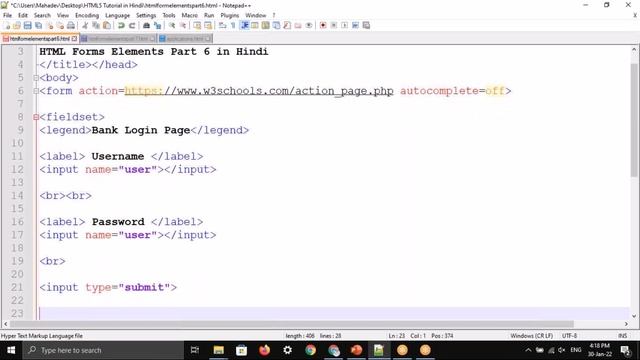This screenshot has height=360, width=640.
Task: Open Firefox from the taskbar
Action: (264, 350)
